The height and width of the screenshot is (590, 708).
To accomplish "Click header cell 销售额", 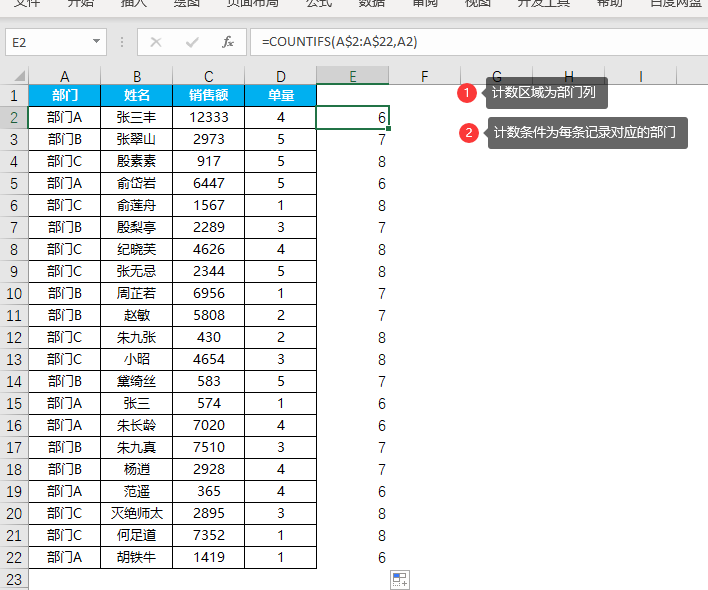I will (209, 95).
